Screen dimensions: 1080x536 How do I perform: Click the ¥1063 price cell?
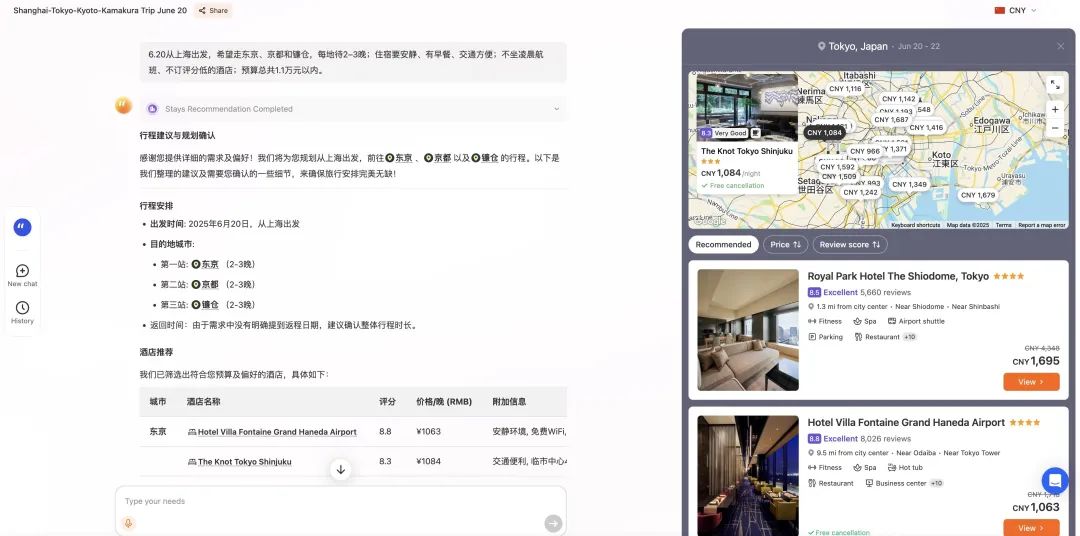428,432
